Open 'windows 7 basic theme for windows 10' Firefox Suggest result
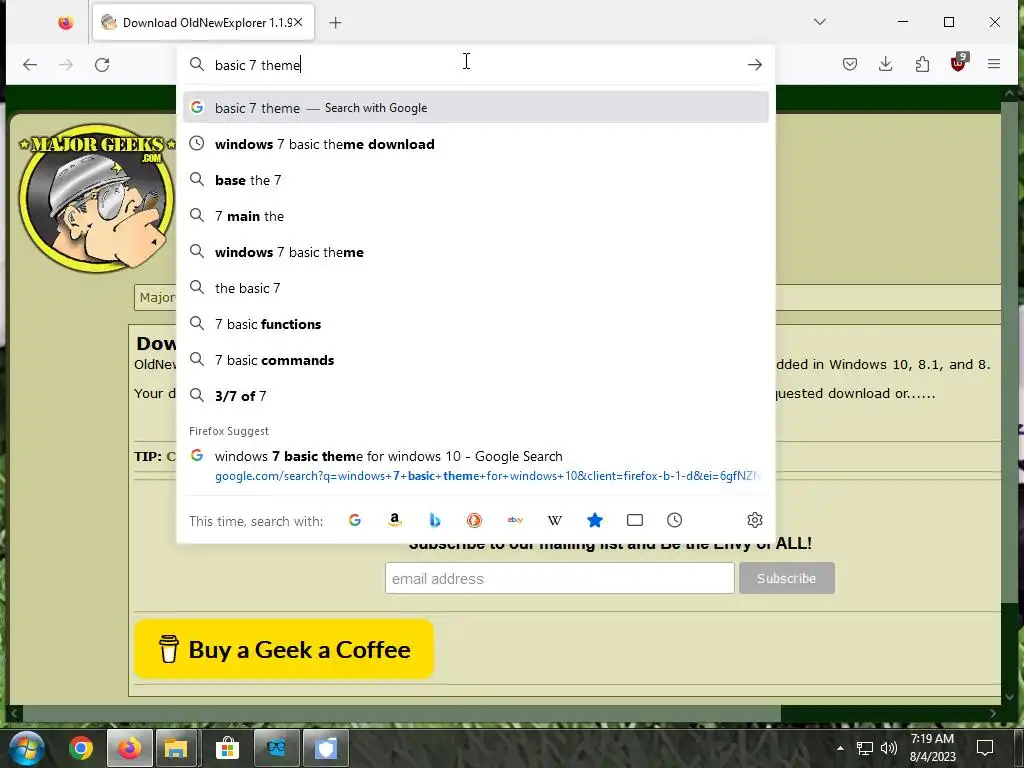 pos(475,466)
